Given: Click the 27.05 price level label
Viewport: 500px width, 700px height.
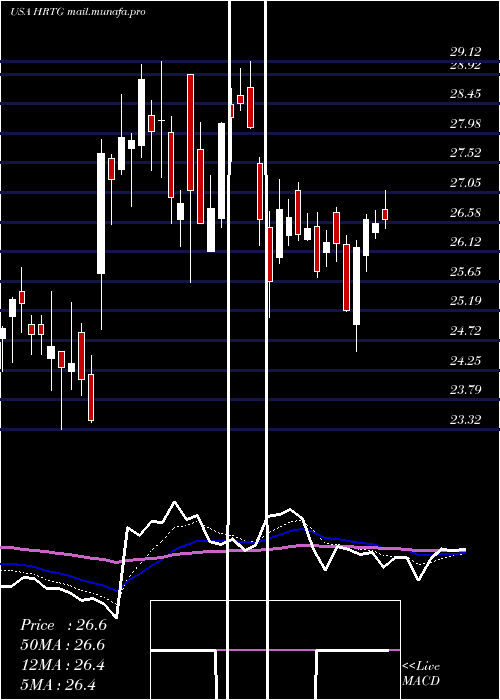Looking at the screenshot, I should coord(465,182).
